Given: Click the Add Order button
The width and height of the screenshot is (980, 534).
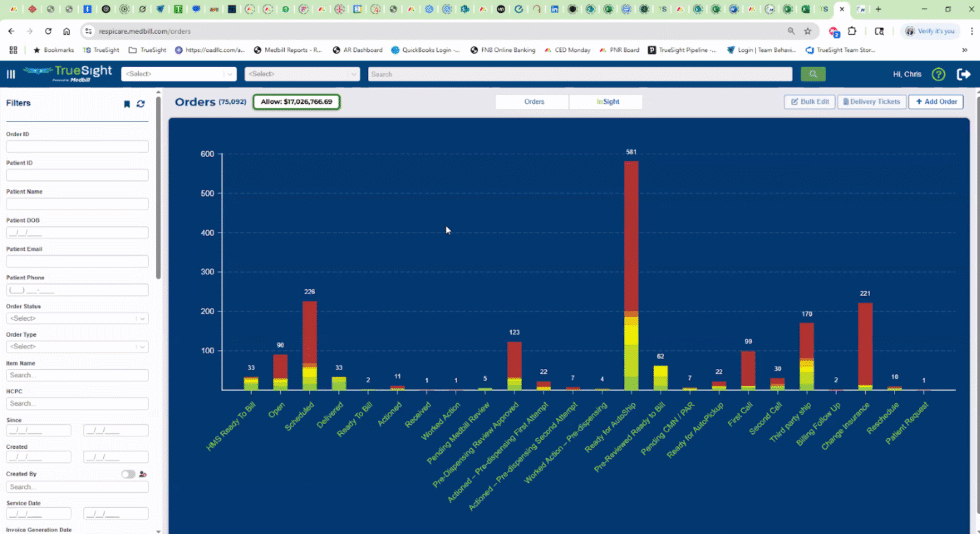Looking at the screenshot, I should tap(935, 102).
